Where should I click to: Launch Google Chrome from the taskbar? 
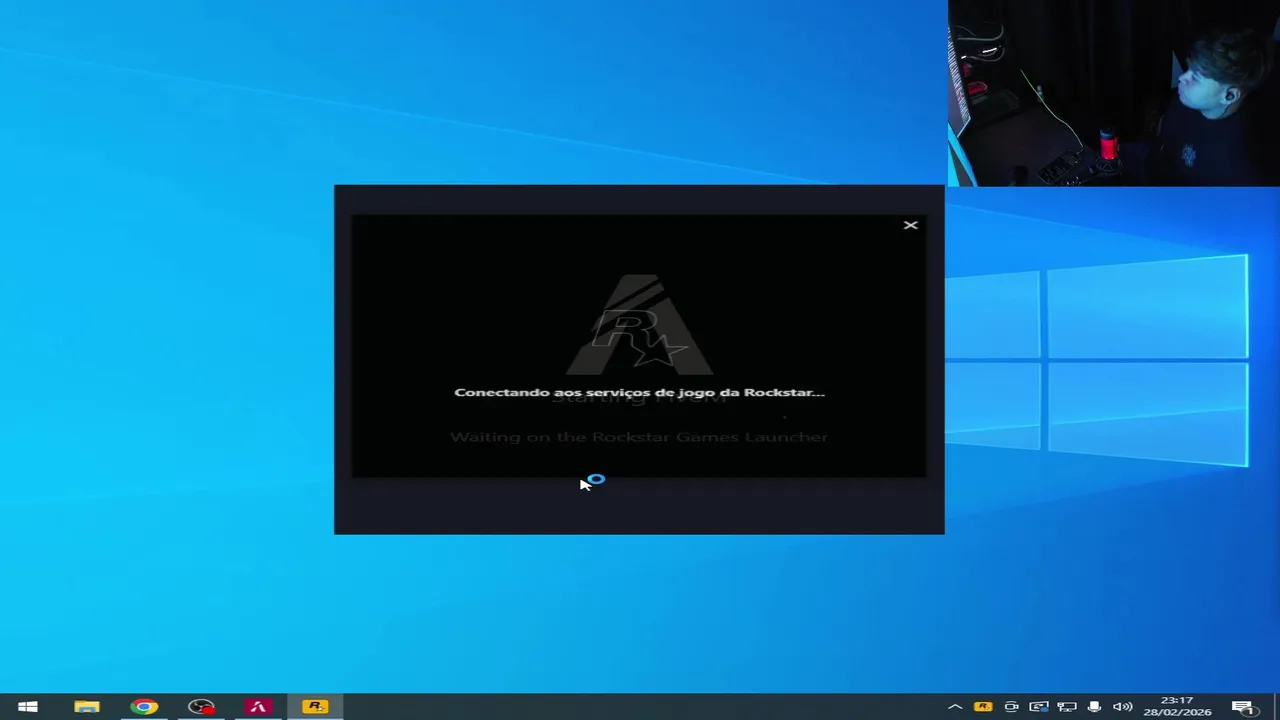point(144,707)
